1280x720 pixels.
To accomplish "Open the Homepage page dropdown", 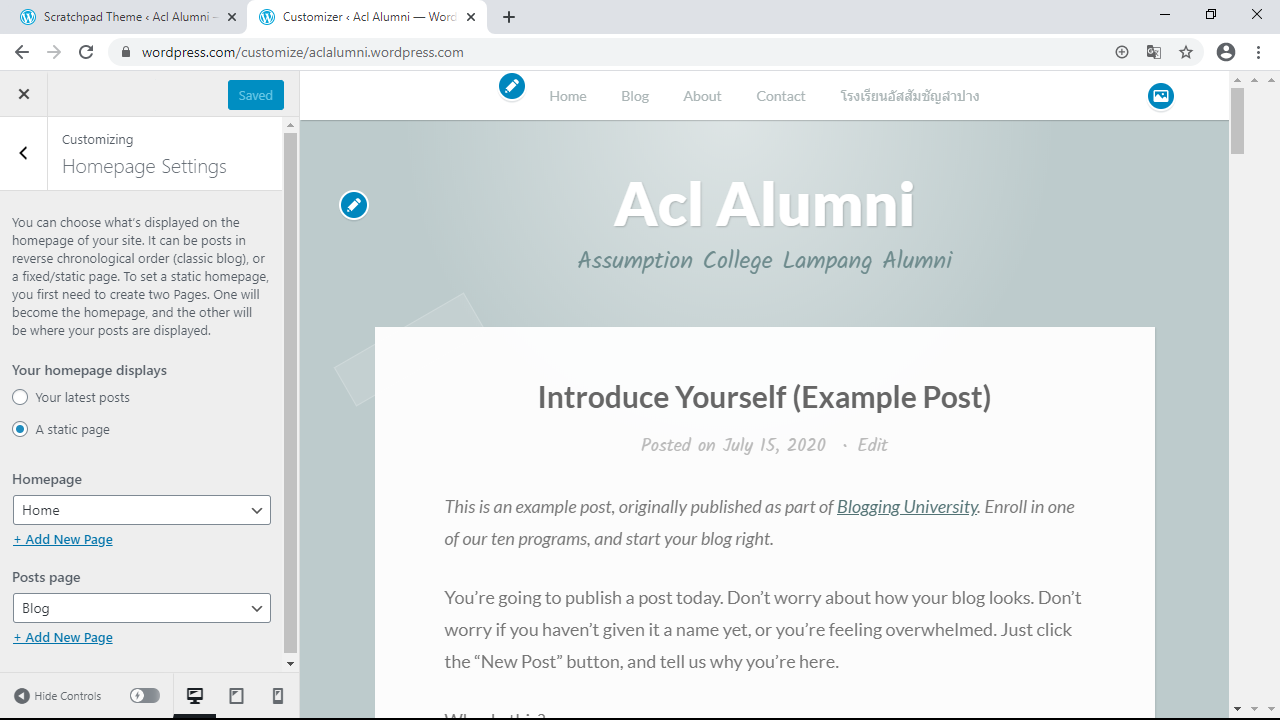I will (142, 510).
